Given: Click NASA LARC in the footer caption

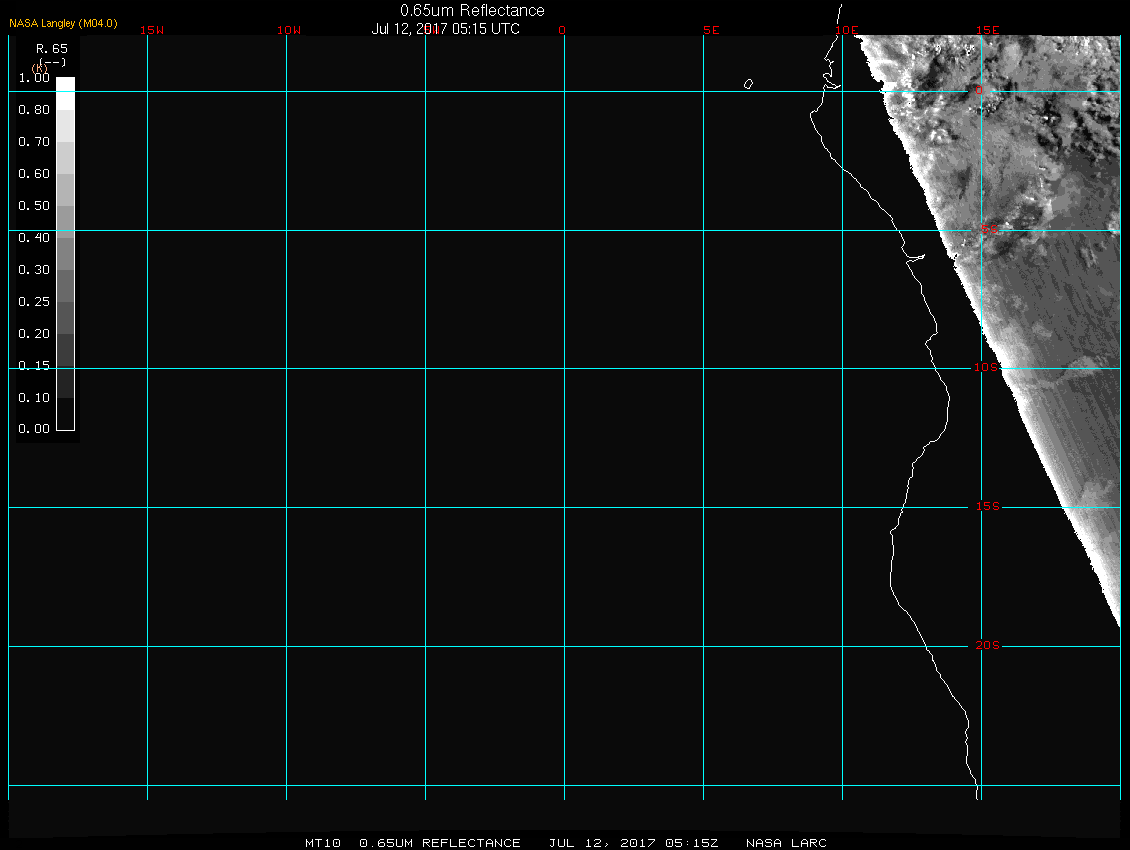Looking at the screenshot, I should pos(786,843).
